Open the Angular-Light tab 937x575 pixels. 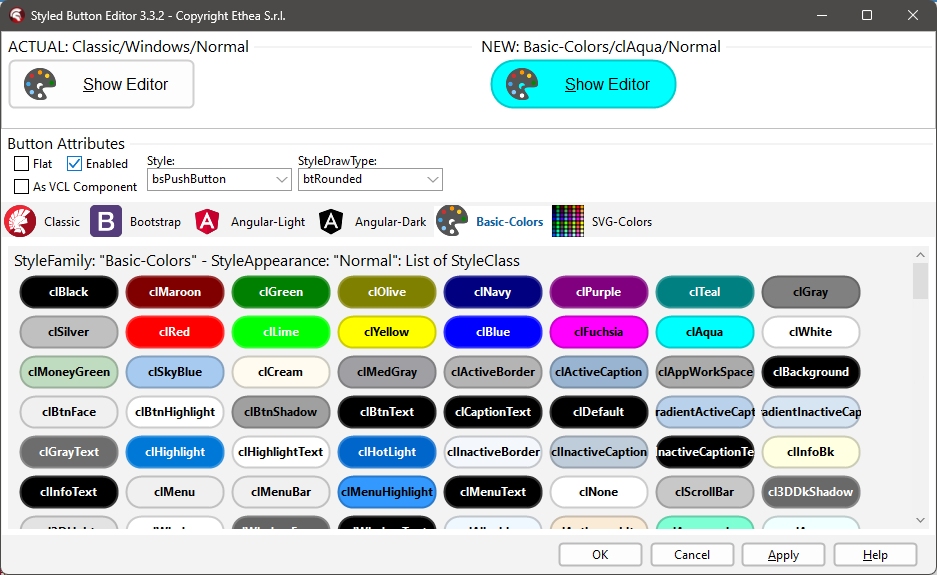250,222
